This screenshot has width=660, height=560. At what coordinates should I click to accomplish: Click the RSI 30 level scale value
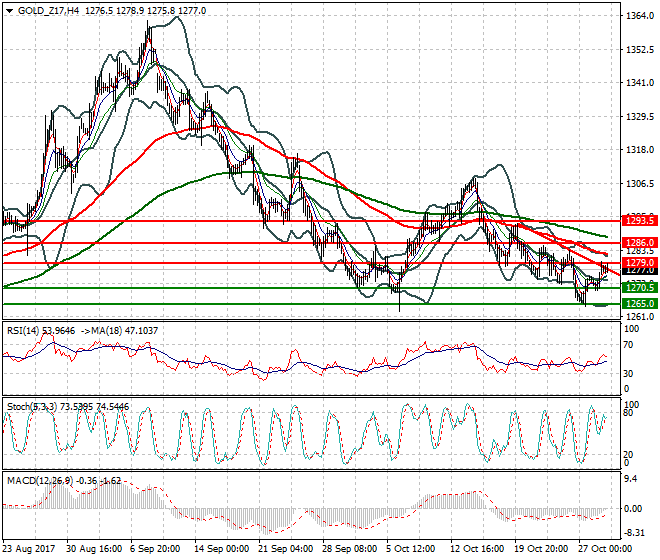[628, 373]
